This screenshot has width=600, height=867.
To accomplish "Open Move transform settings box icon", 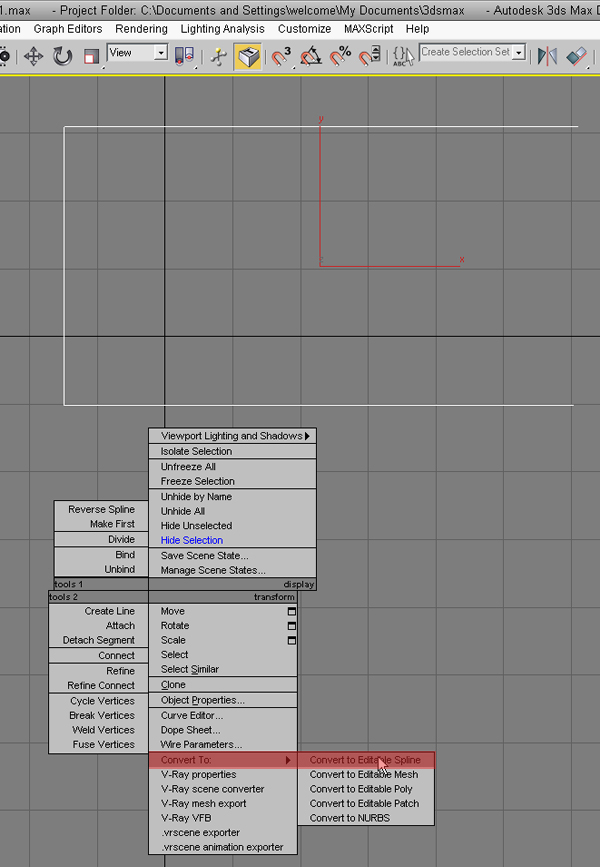I will click(x=291, y=612).
